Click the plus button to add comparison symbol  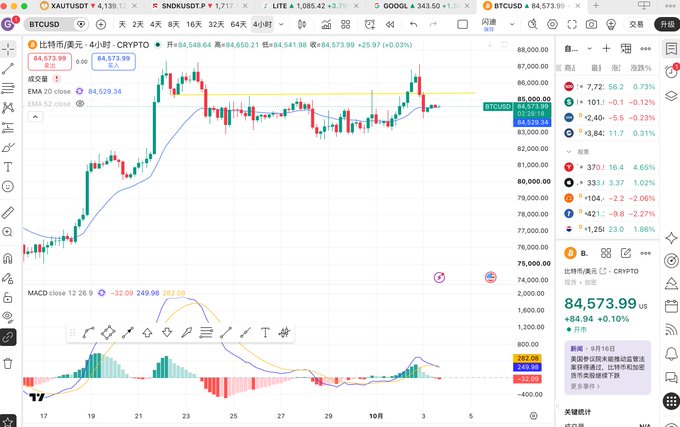(101, 24)
